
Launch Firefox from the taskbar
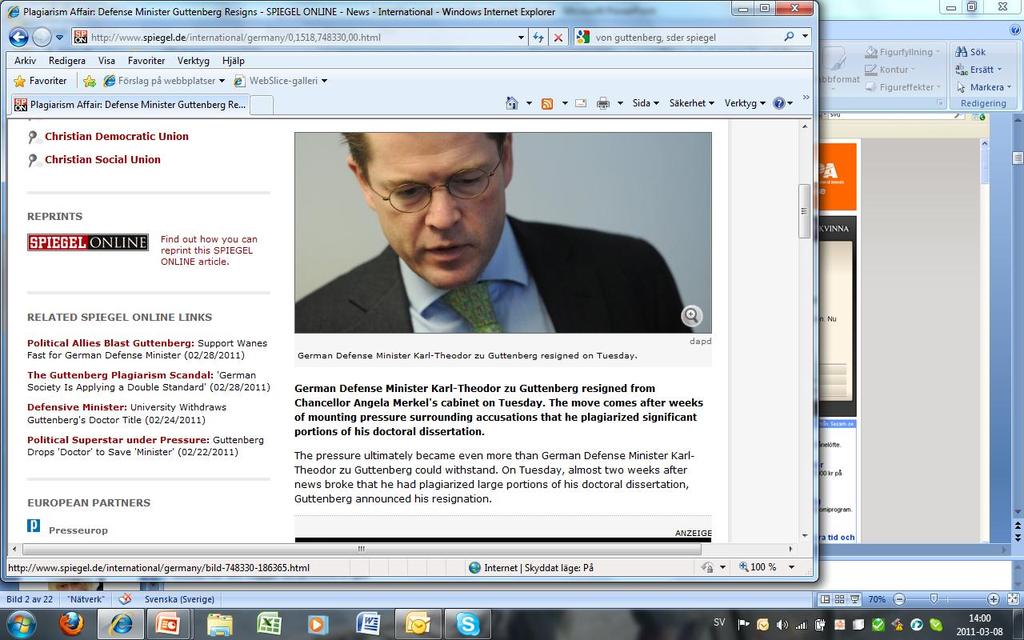pos(71,624)
